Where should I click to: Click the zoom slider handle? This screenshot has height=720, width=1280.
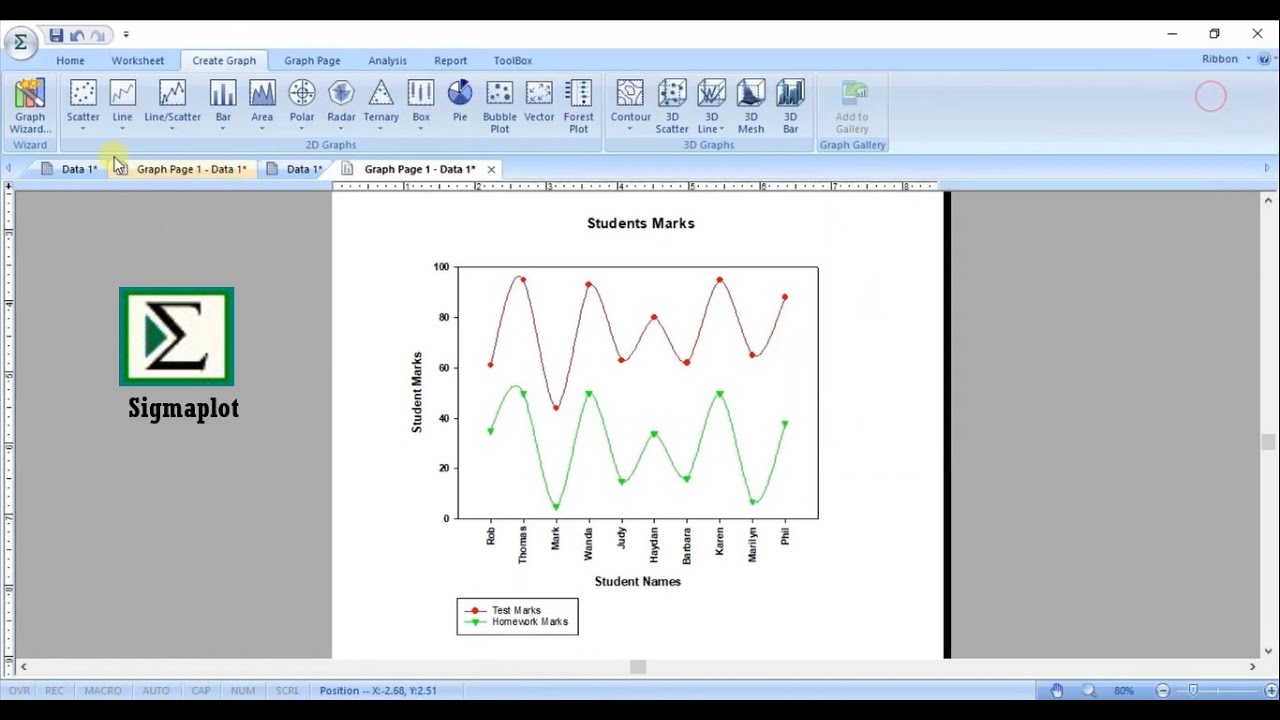(1193, 690)
